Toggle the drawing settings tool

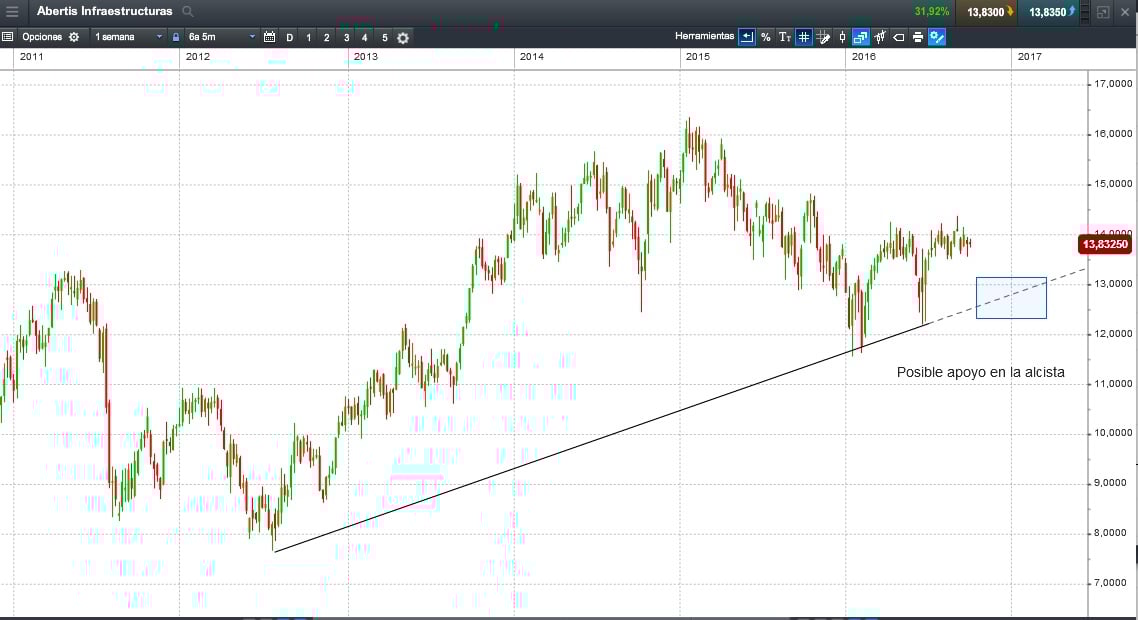937,37
